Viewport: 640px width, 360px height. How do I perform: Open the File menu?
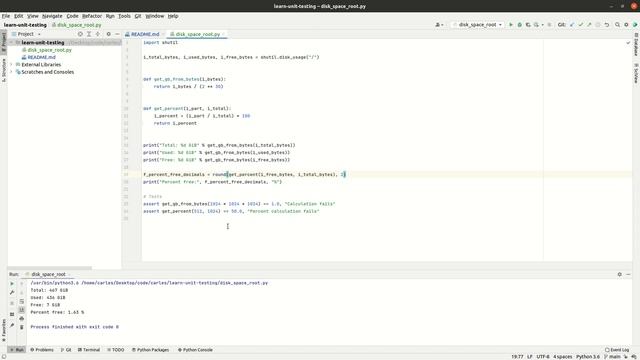[x=6, y=16]
